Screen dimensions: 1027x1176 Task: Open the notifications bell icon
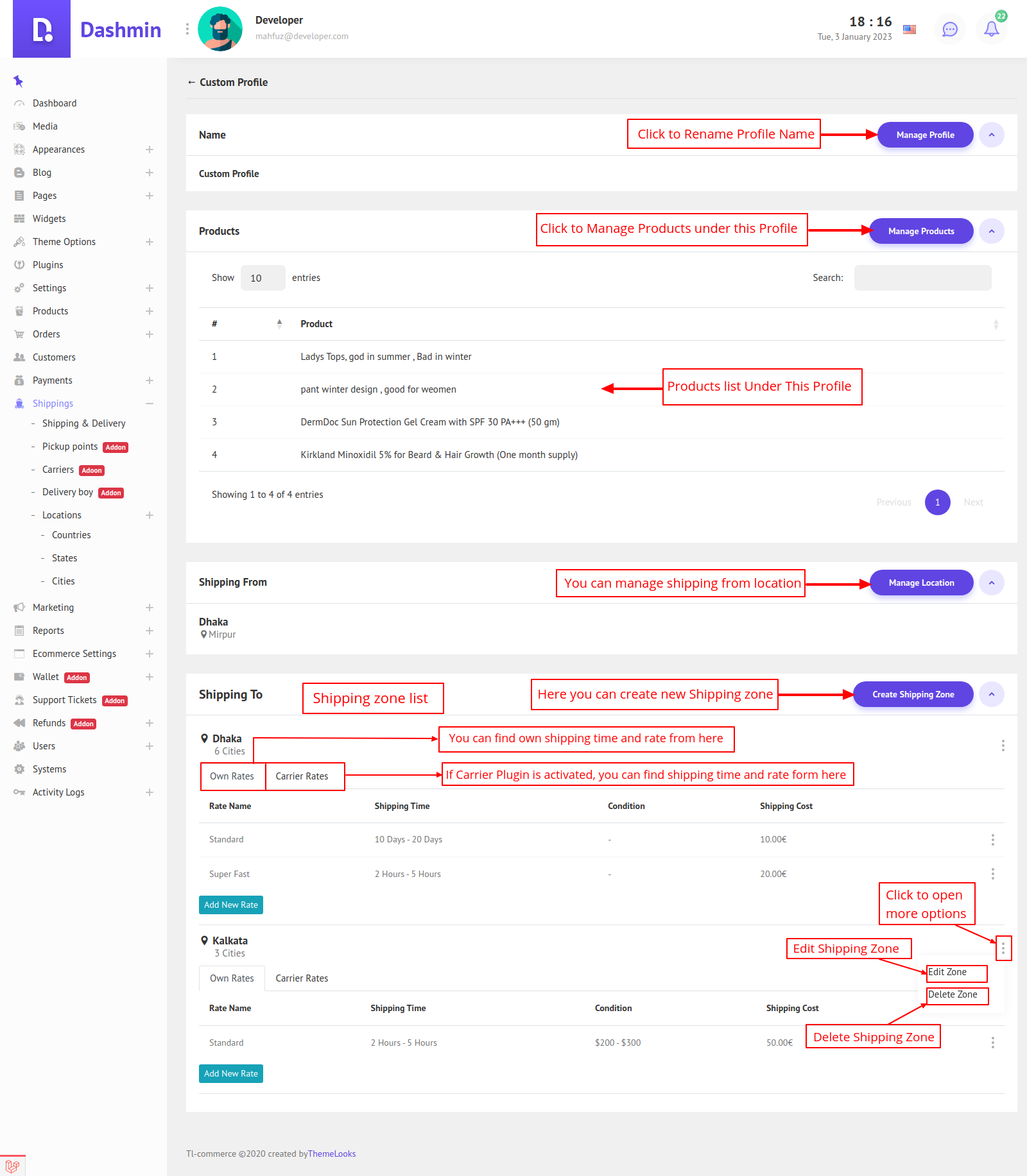pos(991,29)
